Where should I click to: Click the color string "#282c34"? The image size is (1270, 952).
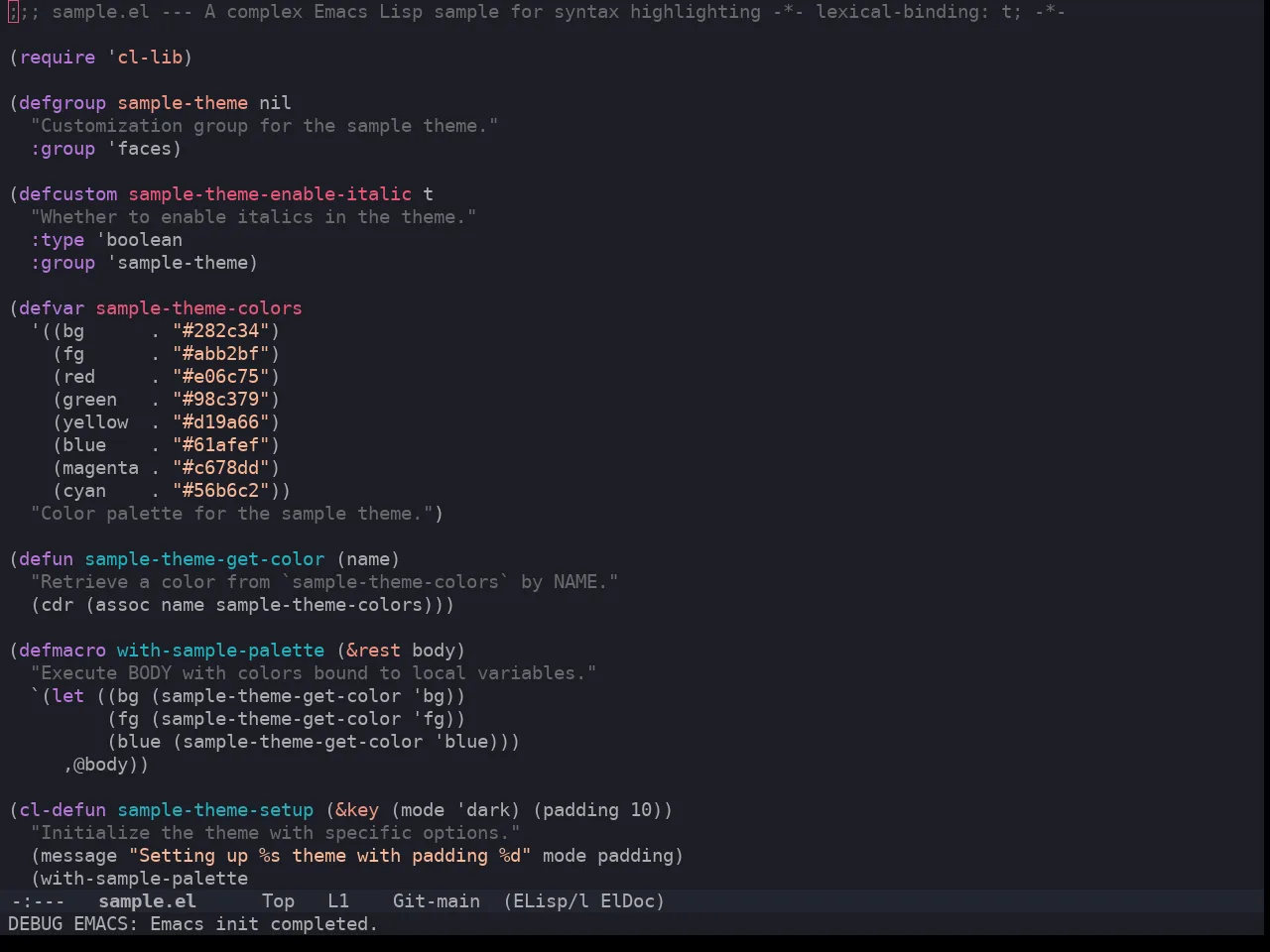(221, 331)
